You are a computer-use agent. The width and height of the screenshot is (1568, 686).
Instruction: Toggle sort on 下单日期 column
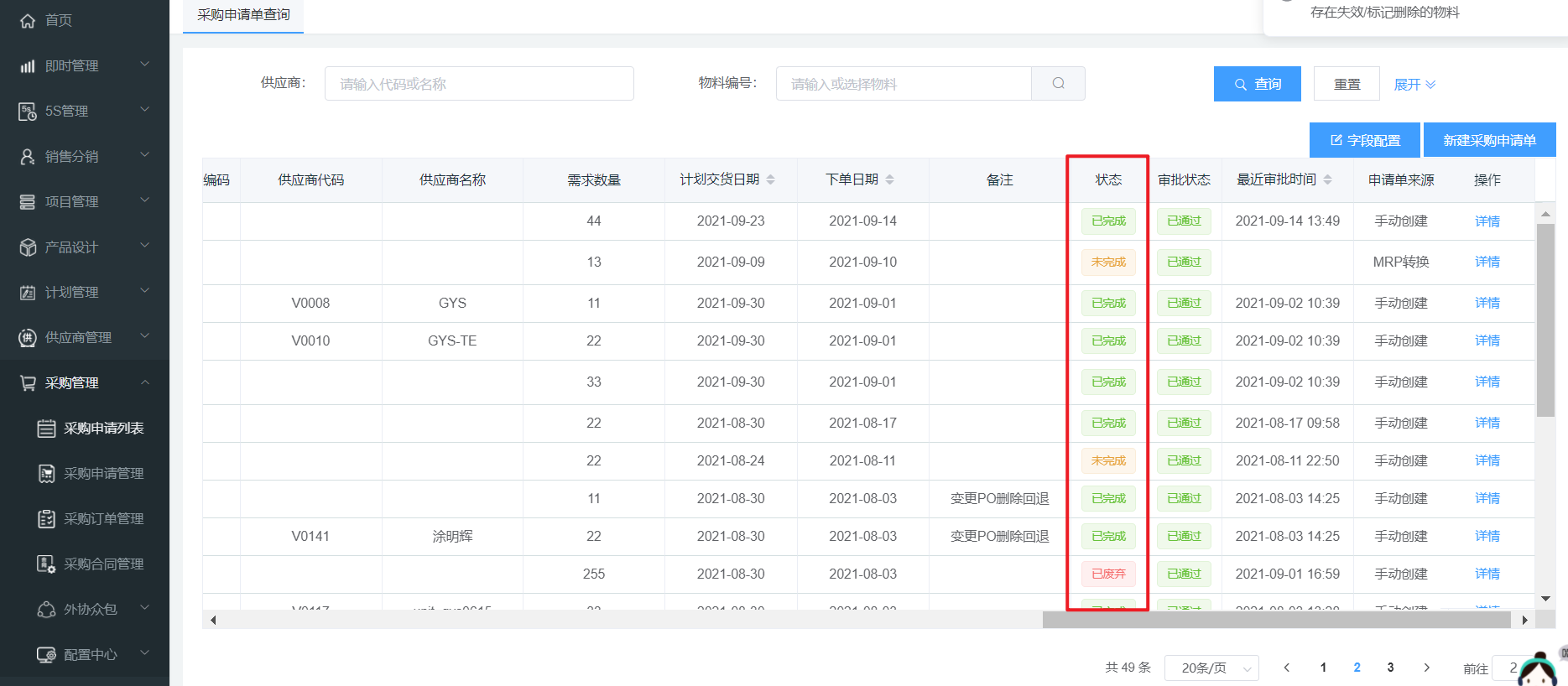click(x=889, y=179)
